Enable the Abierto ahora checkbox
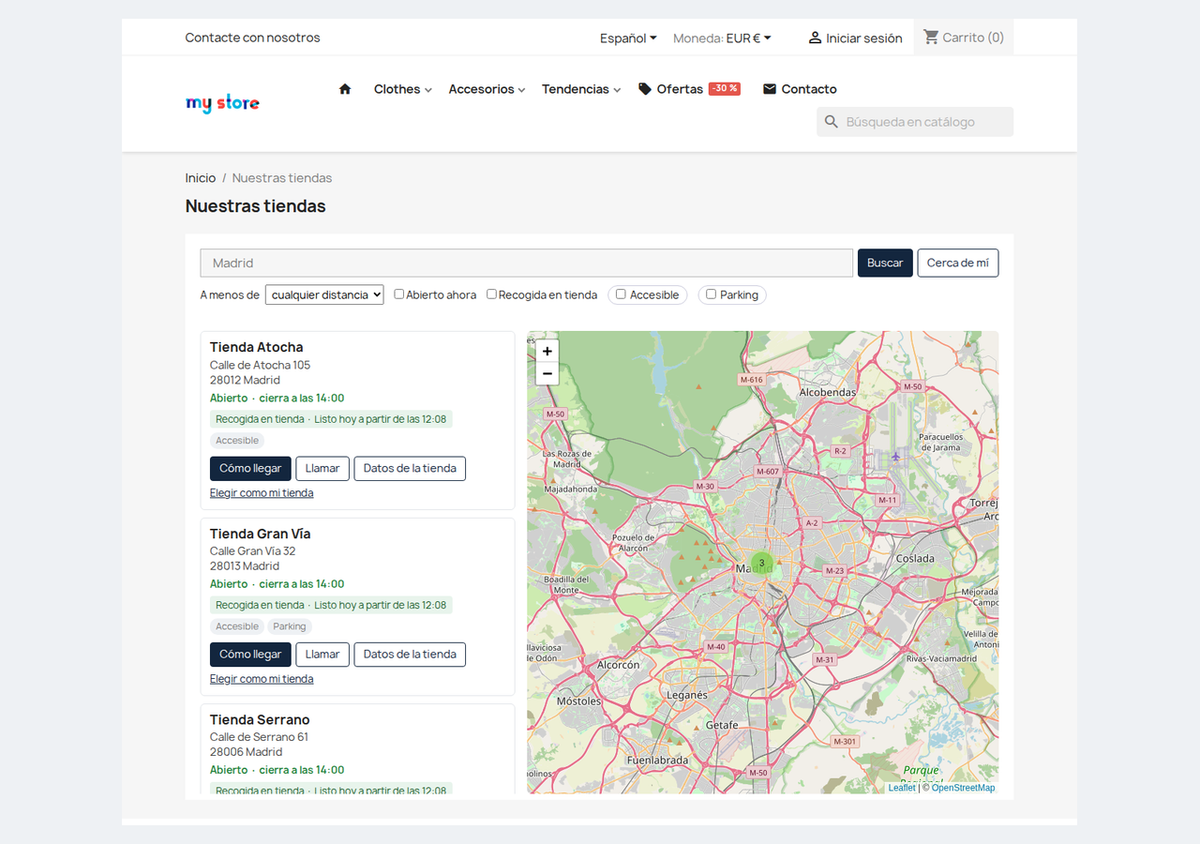The width and height of the screenshot is (1200, 844). [x=399, y=294]
